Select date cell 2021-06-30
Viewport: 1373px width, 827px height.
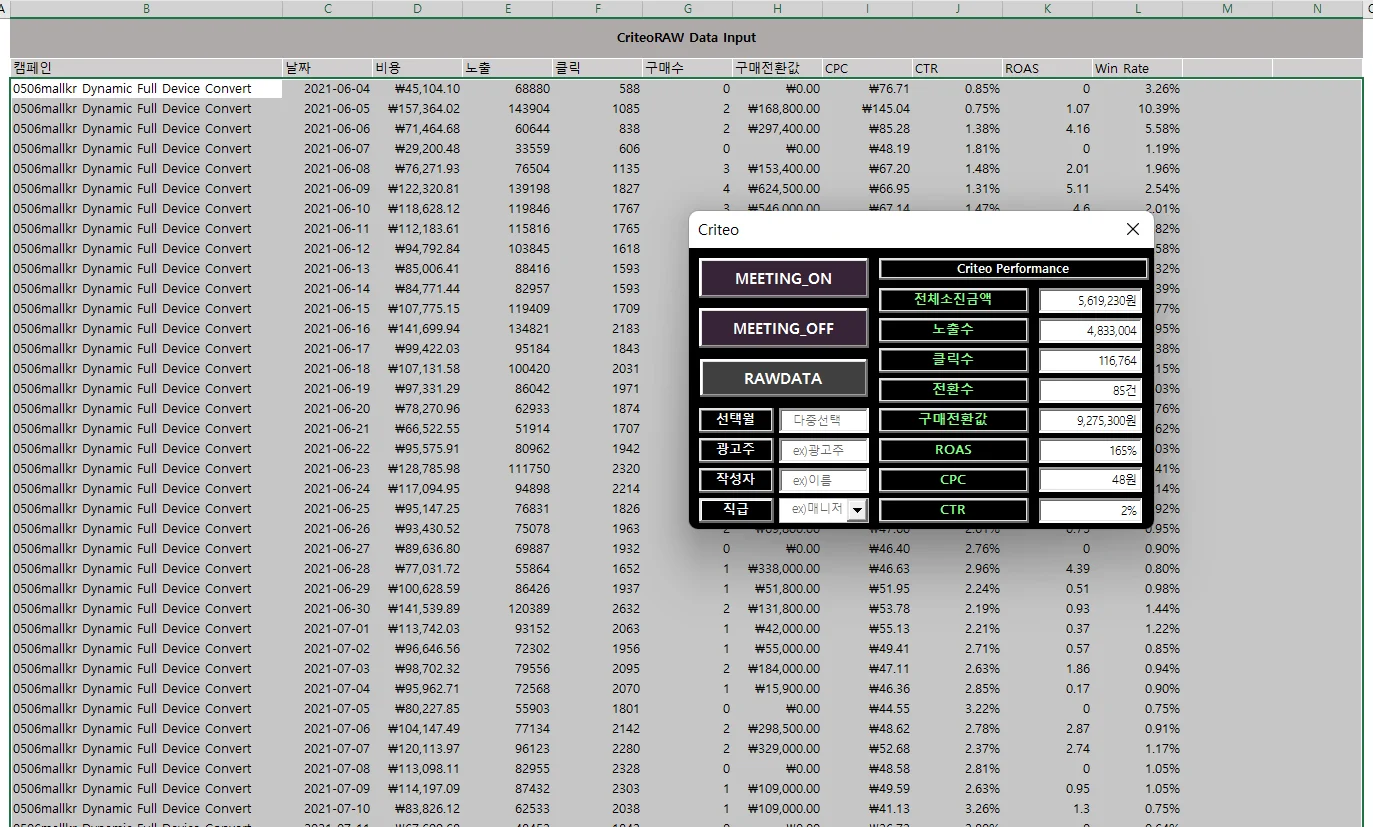327,608
